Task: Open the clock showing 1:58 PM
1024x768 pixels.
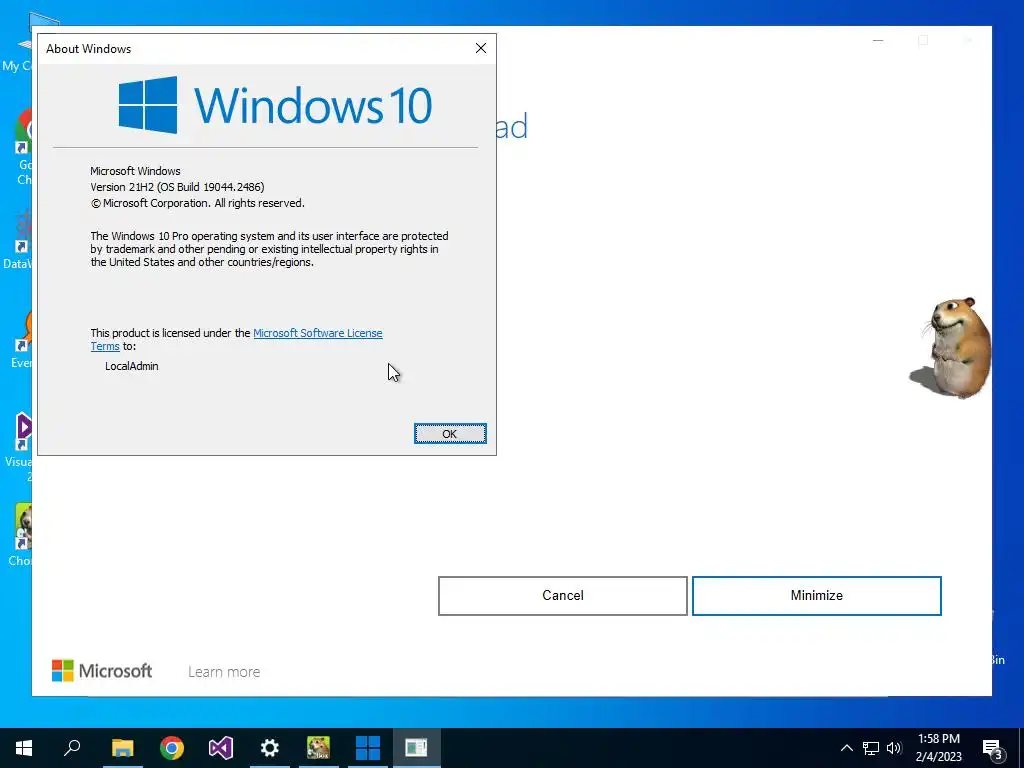Action: coord(938,748)
